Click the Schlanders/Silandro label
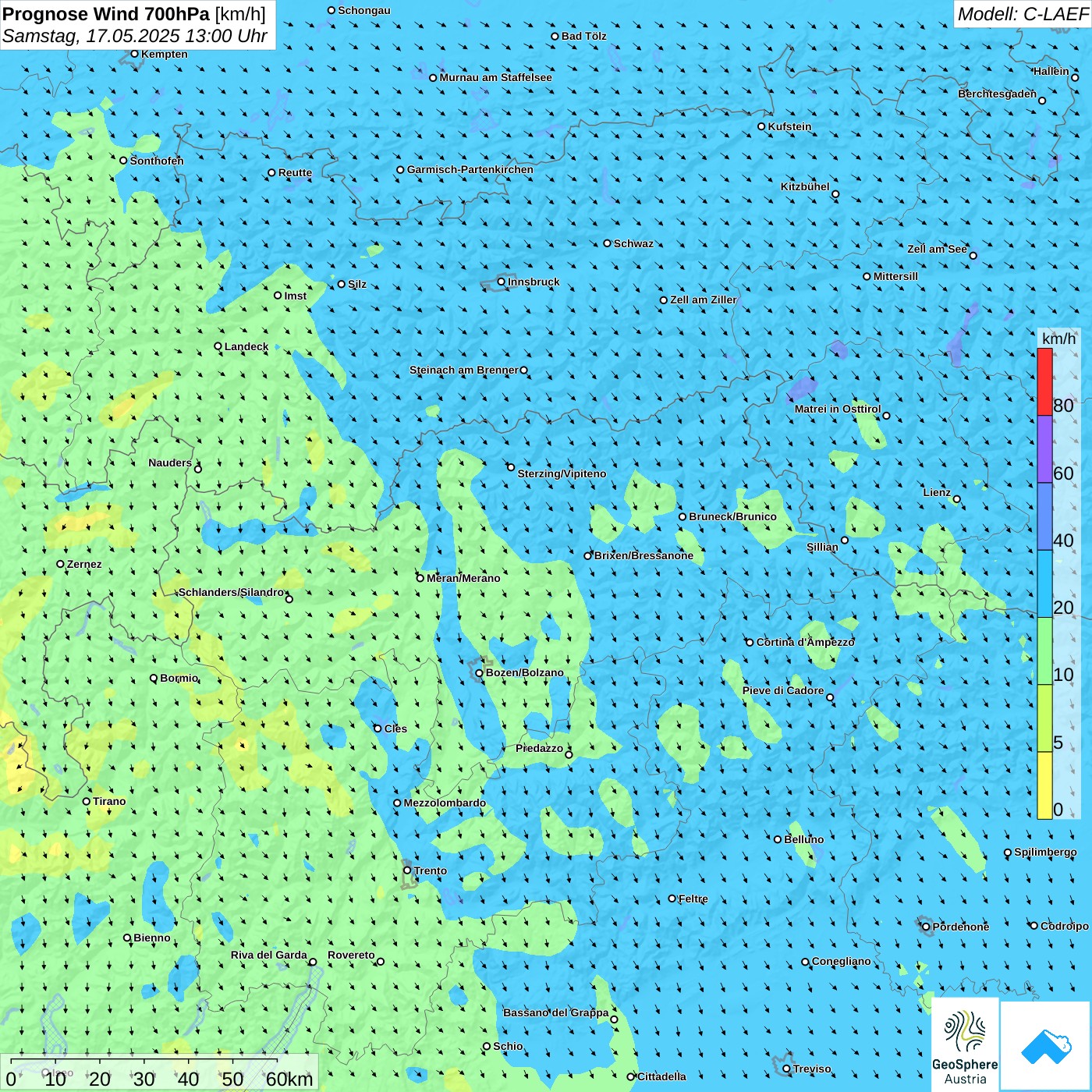The image size is (1092, 1092). click(232, 592)
